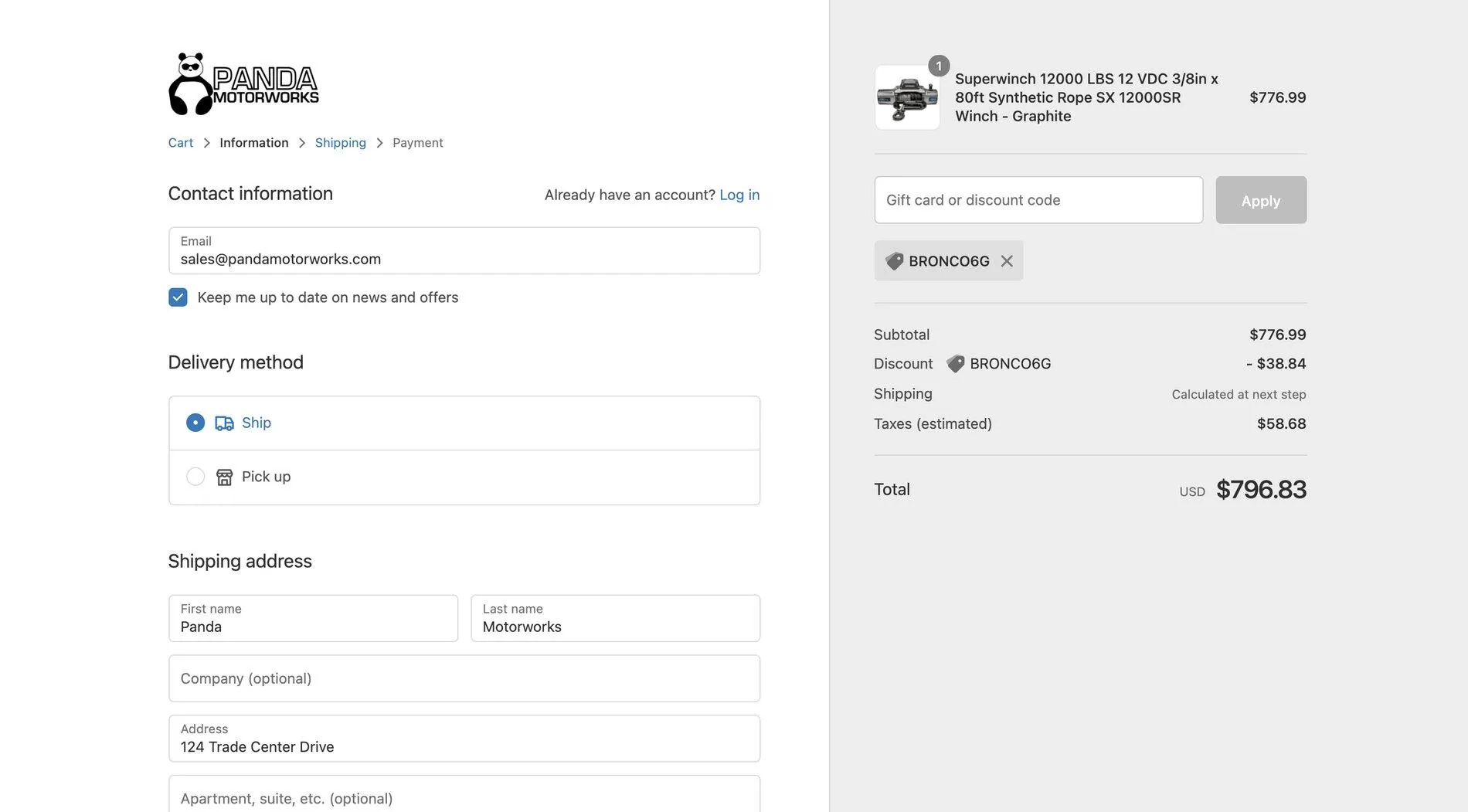Go to the Shipping breadcrumb step
1468x812 pixels.
(341, 143)
